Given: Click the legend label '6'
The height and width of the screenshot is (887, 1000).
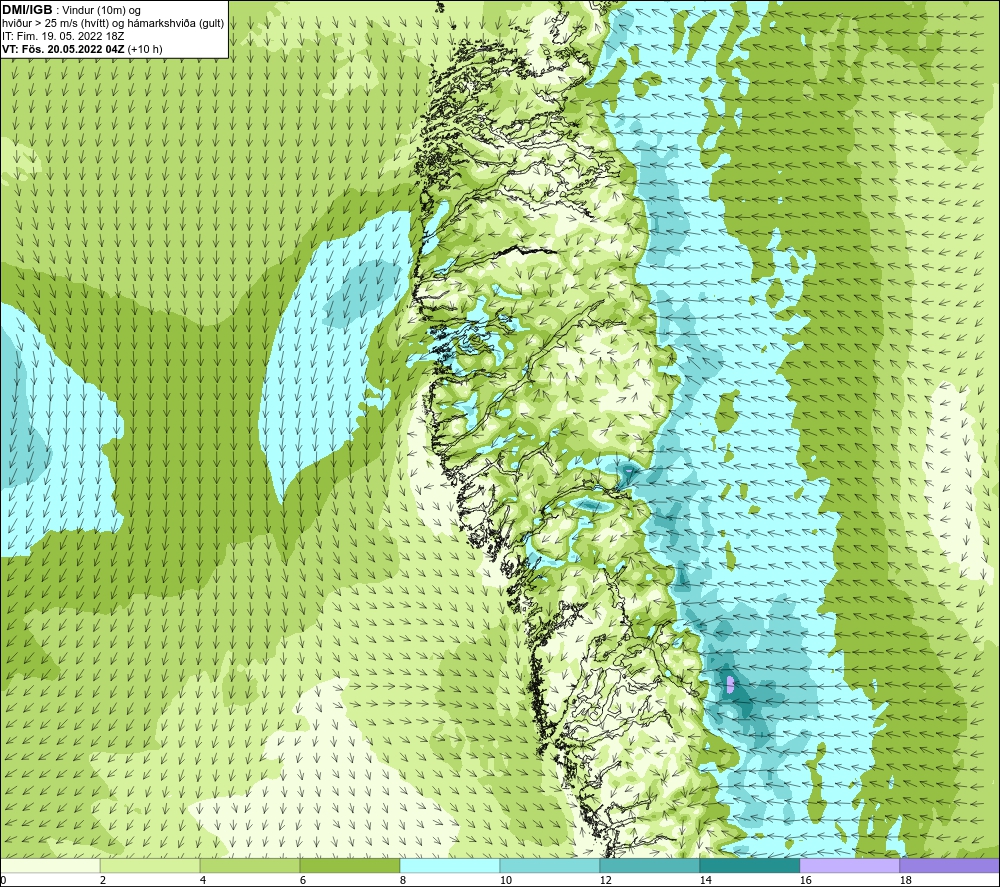Looking at the screenshot, I should tap(302, 880).
